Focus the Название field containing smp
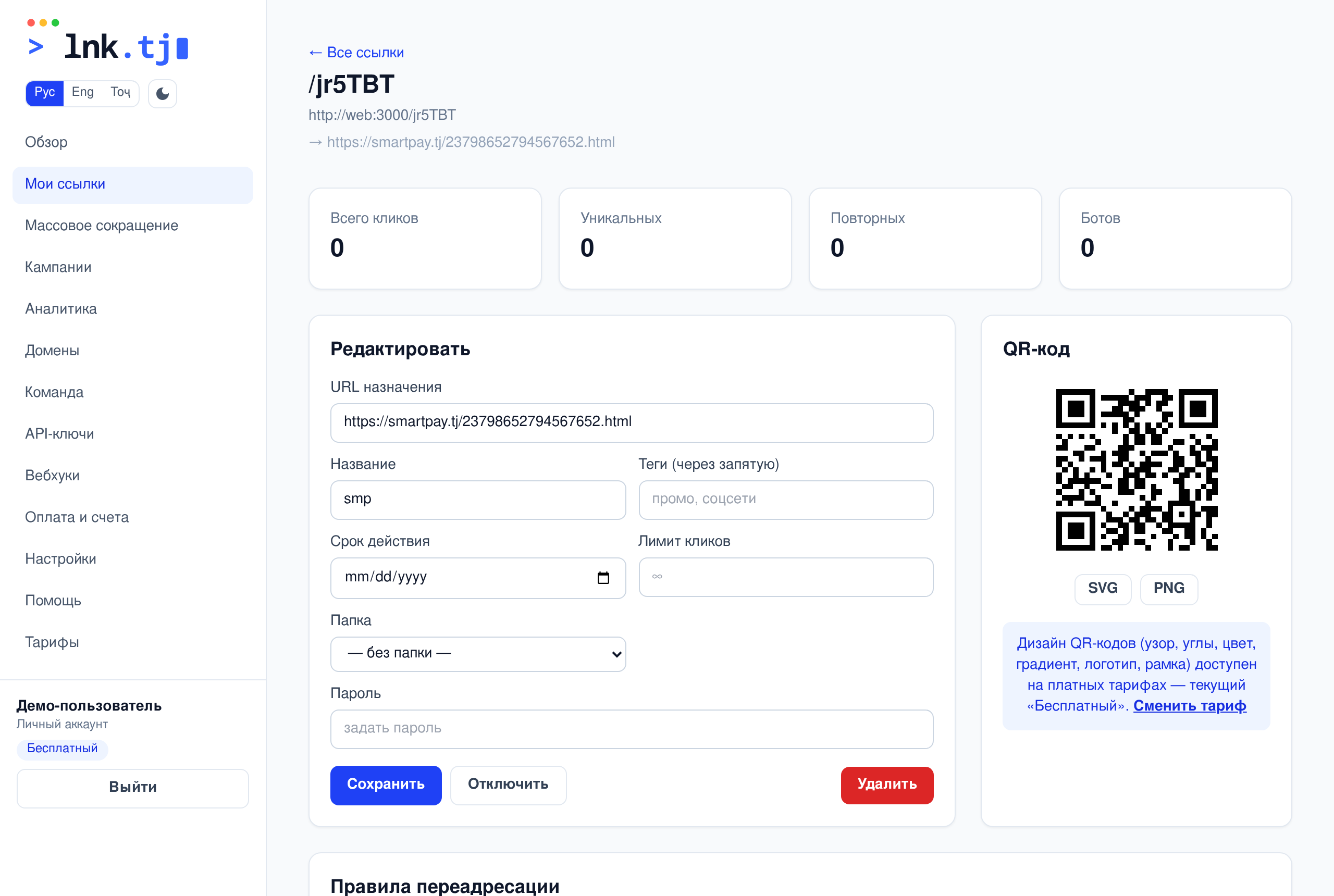Image resolution: width=1334 pixels, height=896 pixels. pos(478,500)
